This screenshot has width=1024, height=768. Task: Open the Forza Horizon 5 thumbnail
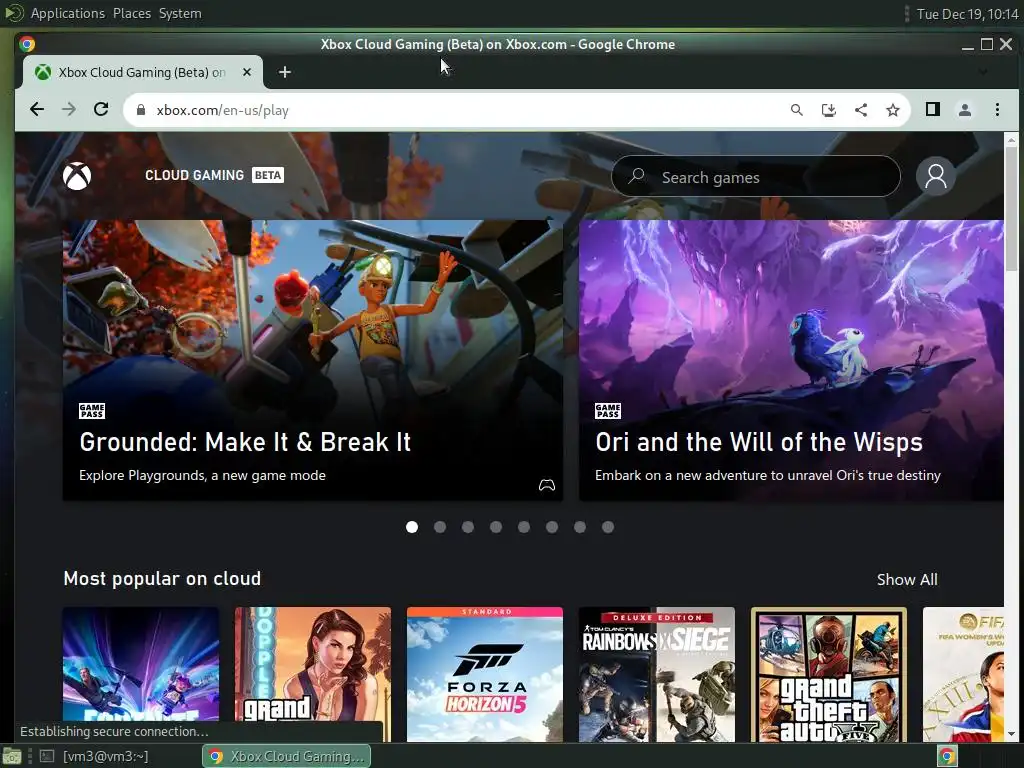tap(485, 675)
